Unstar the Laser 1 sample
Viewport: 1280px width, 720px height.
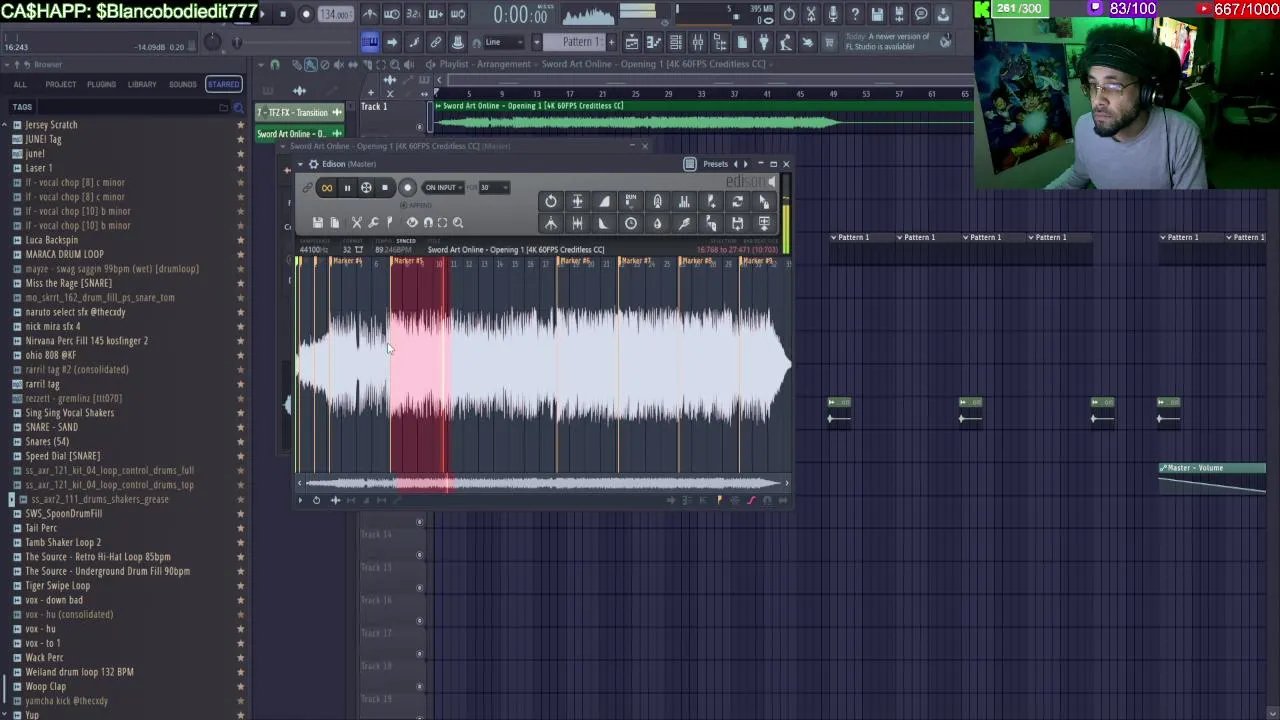(240, 168)
